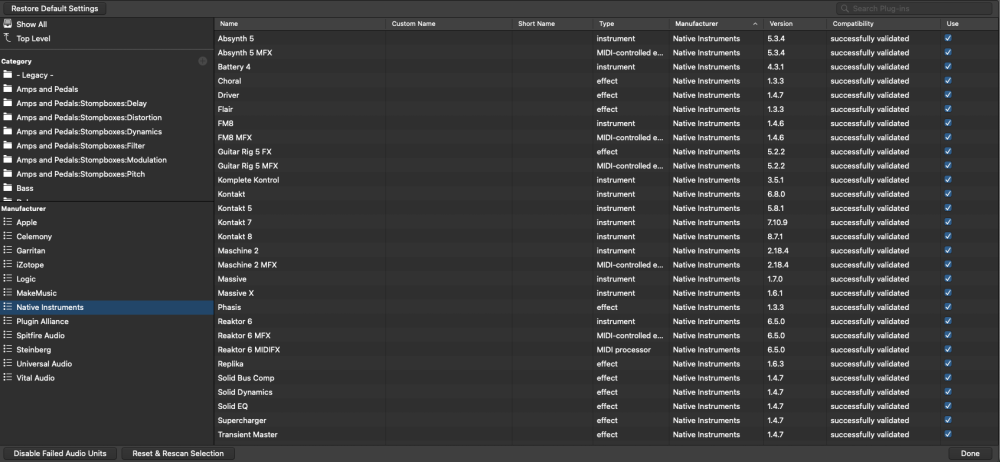This screenshot has width=1000, height=462.
Task: Sort by Custom Name column header
Action: point(449,24)
